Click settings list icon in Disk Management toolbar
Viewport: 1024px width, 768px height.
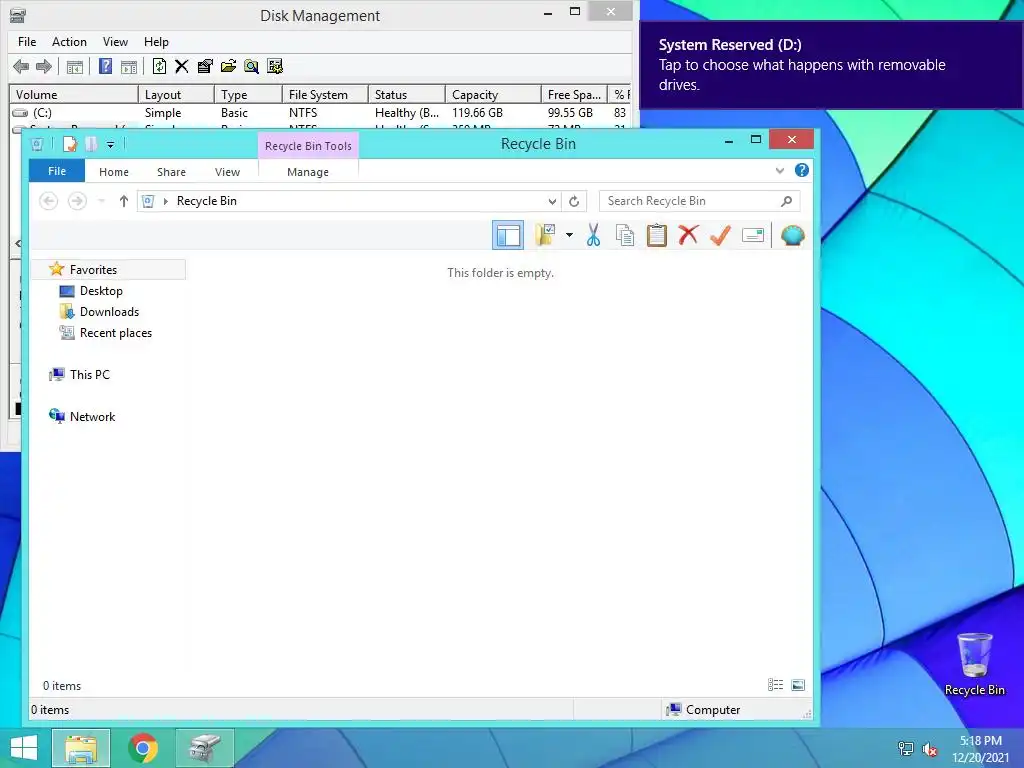pyautogui.click(x=275, y=66)
